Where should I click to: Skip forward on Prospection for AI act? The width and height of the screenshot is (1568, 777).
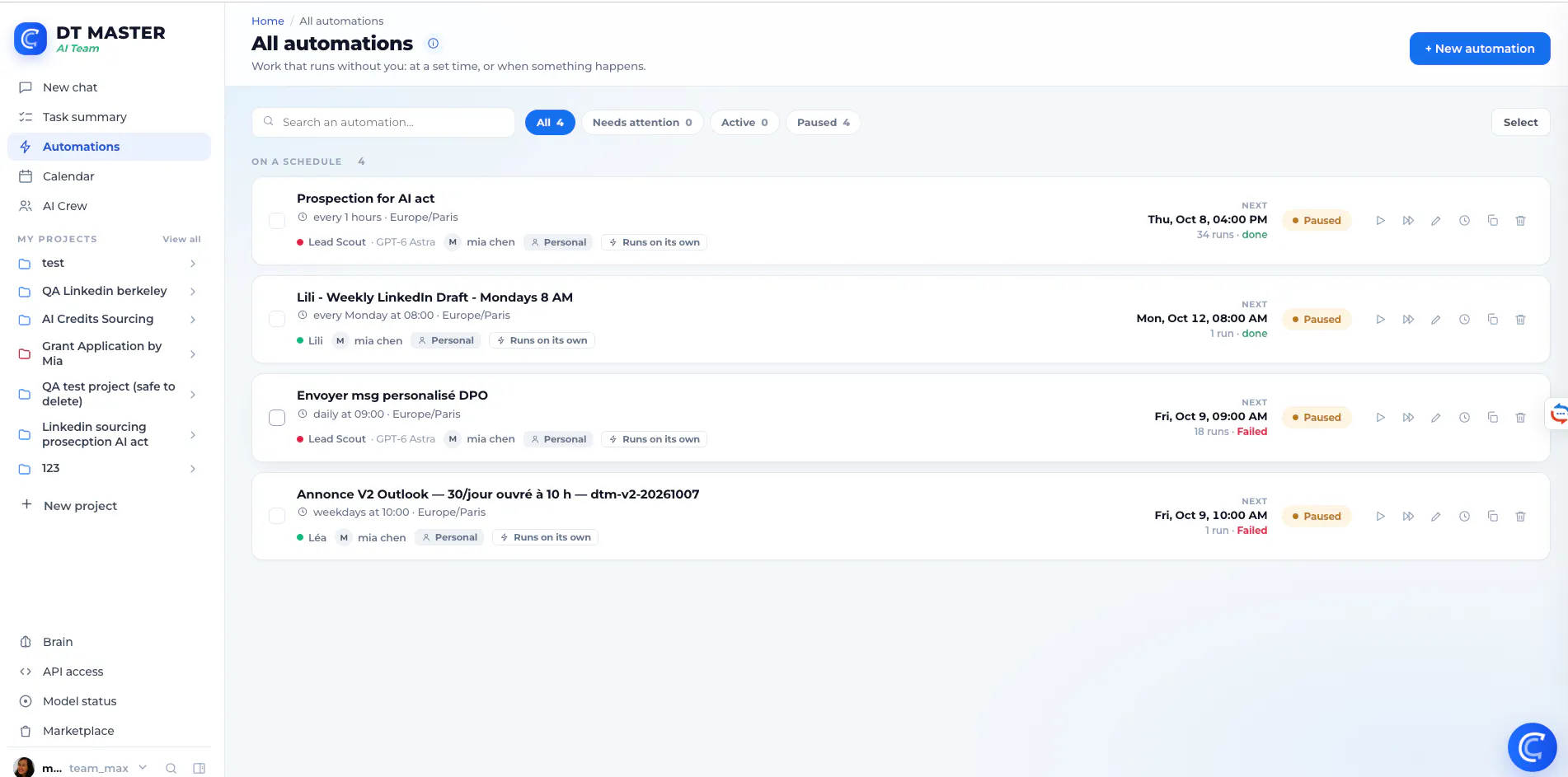click(x=1408, y=221)
